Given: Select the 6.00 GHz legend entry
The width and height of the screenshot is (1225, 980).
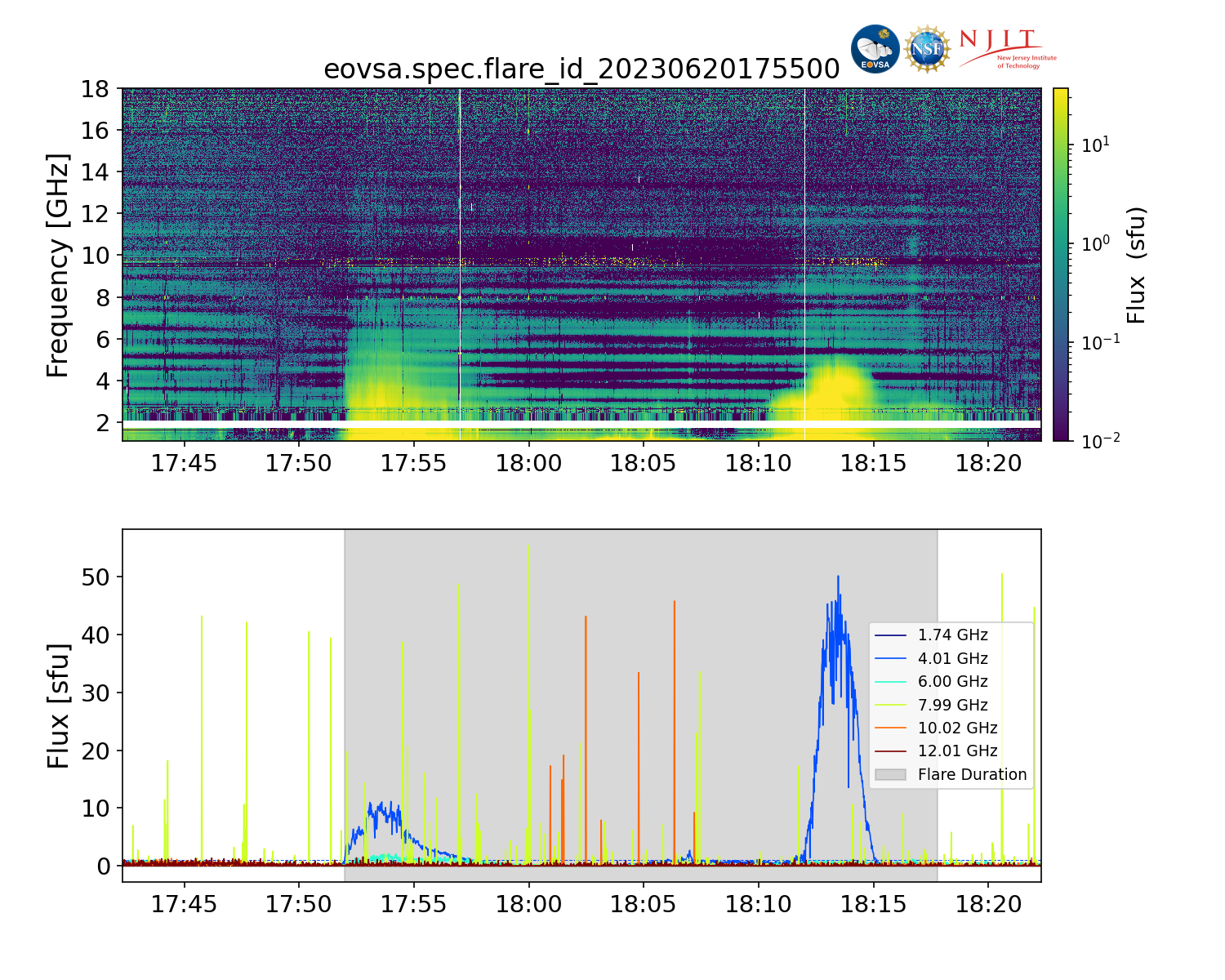Looking at the screenshot, I should click(x=952, y=682).
